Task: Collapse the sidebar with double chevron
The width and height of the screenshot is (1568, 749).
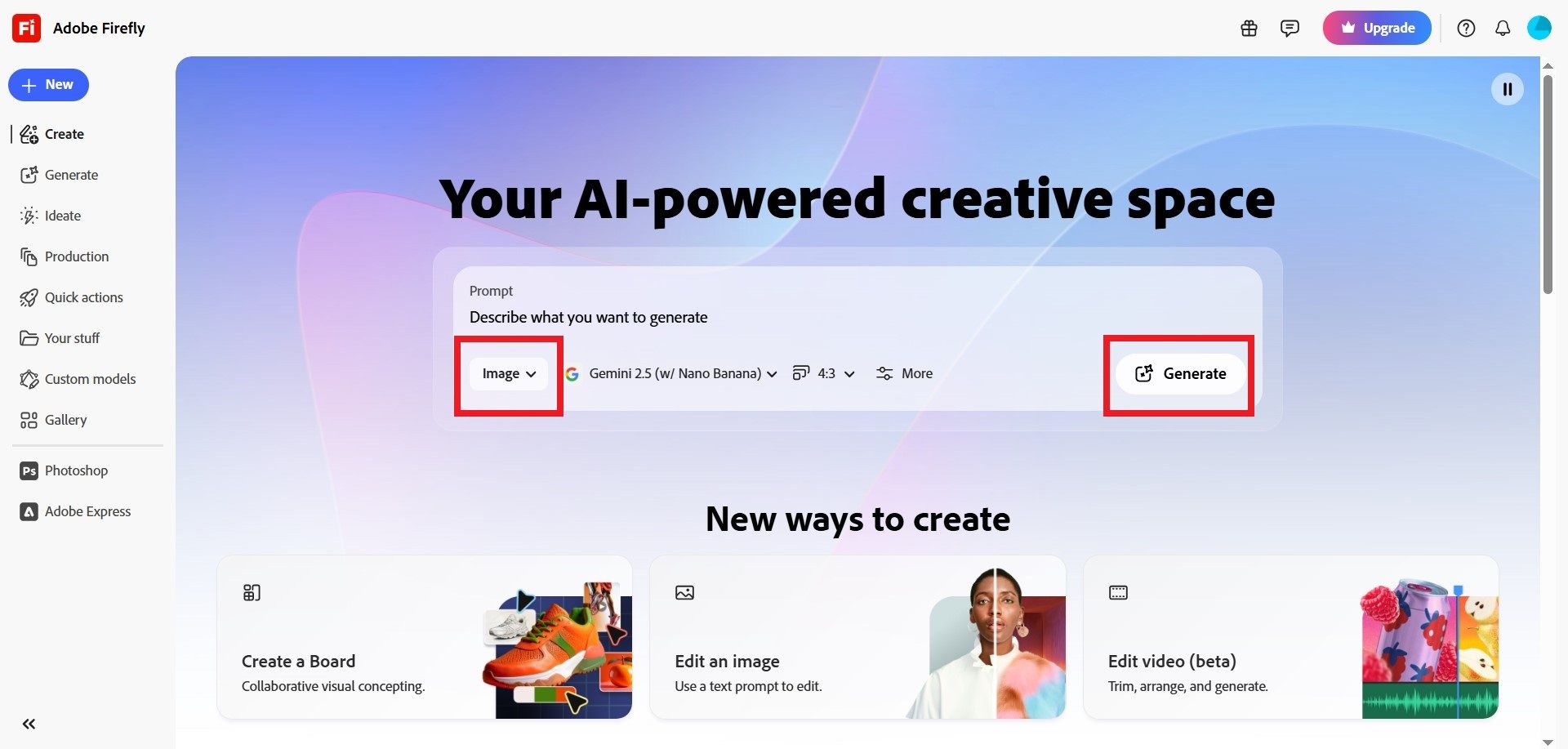Action: (29, 724)
